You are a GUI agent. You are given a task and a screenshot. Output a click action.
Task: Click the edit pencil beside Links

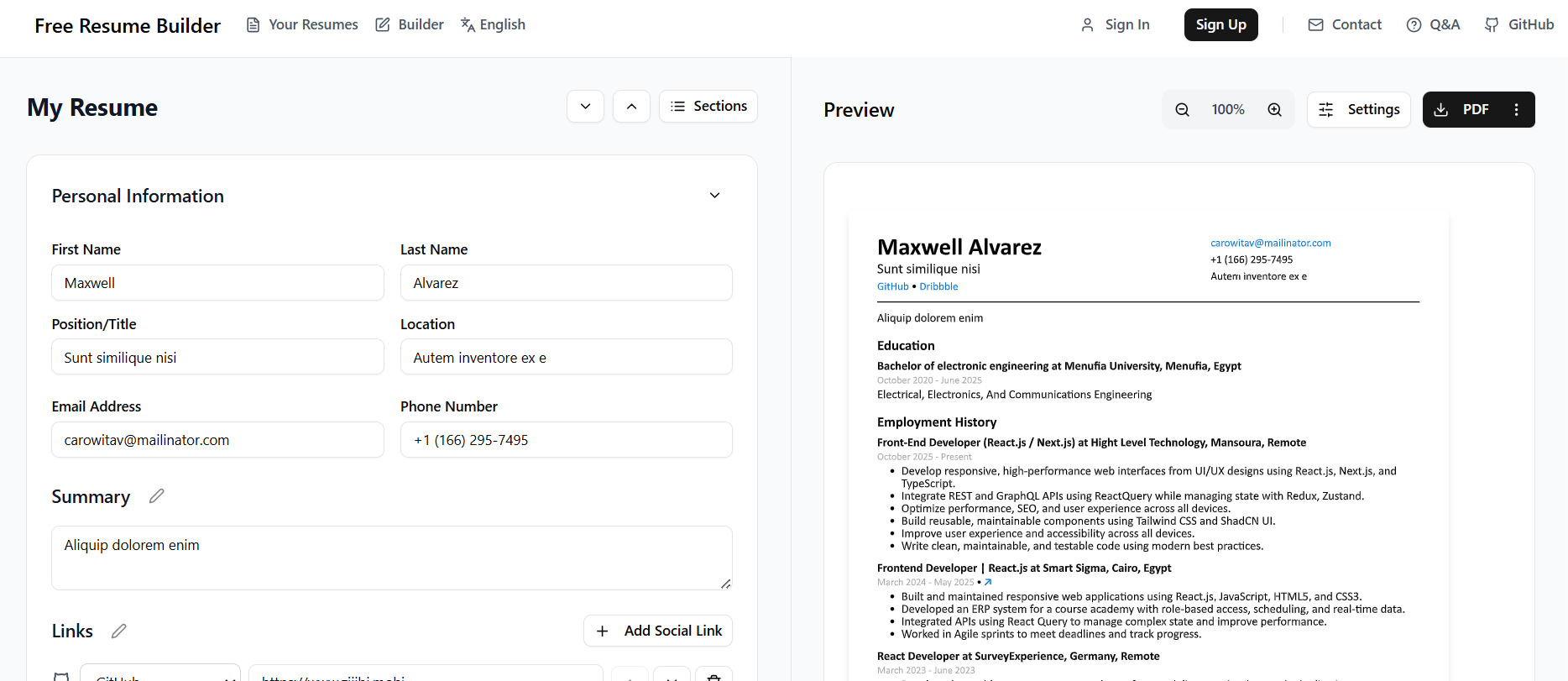pos(119,631)
